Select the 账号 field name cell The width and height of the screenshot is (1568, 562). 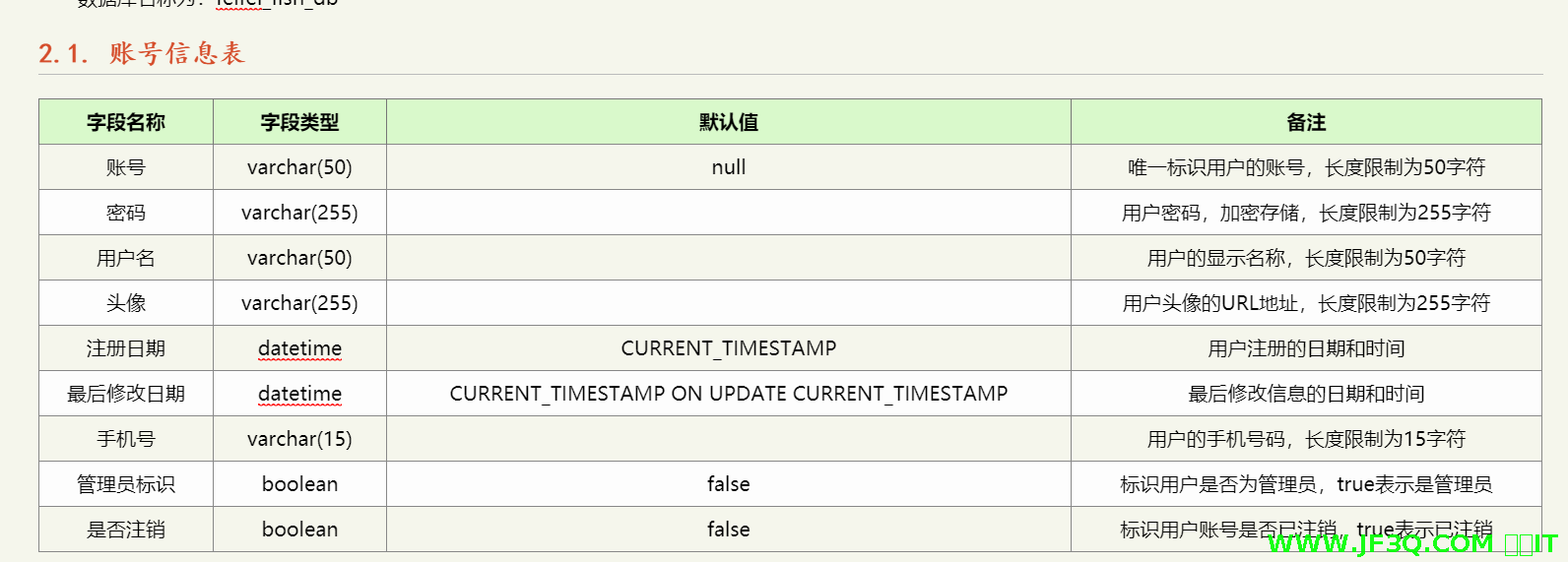pyautogui.click(x=126, y=167)
